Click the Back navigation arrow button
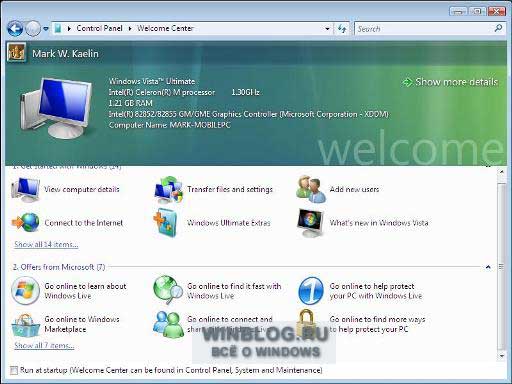This screenshot has width=512, height=384. pyautogui.click(x=15, y=29)
